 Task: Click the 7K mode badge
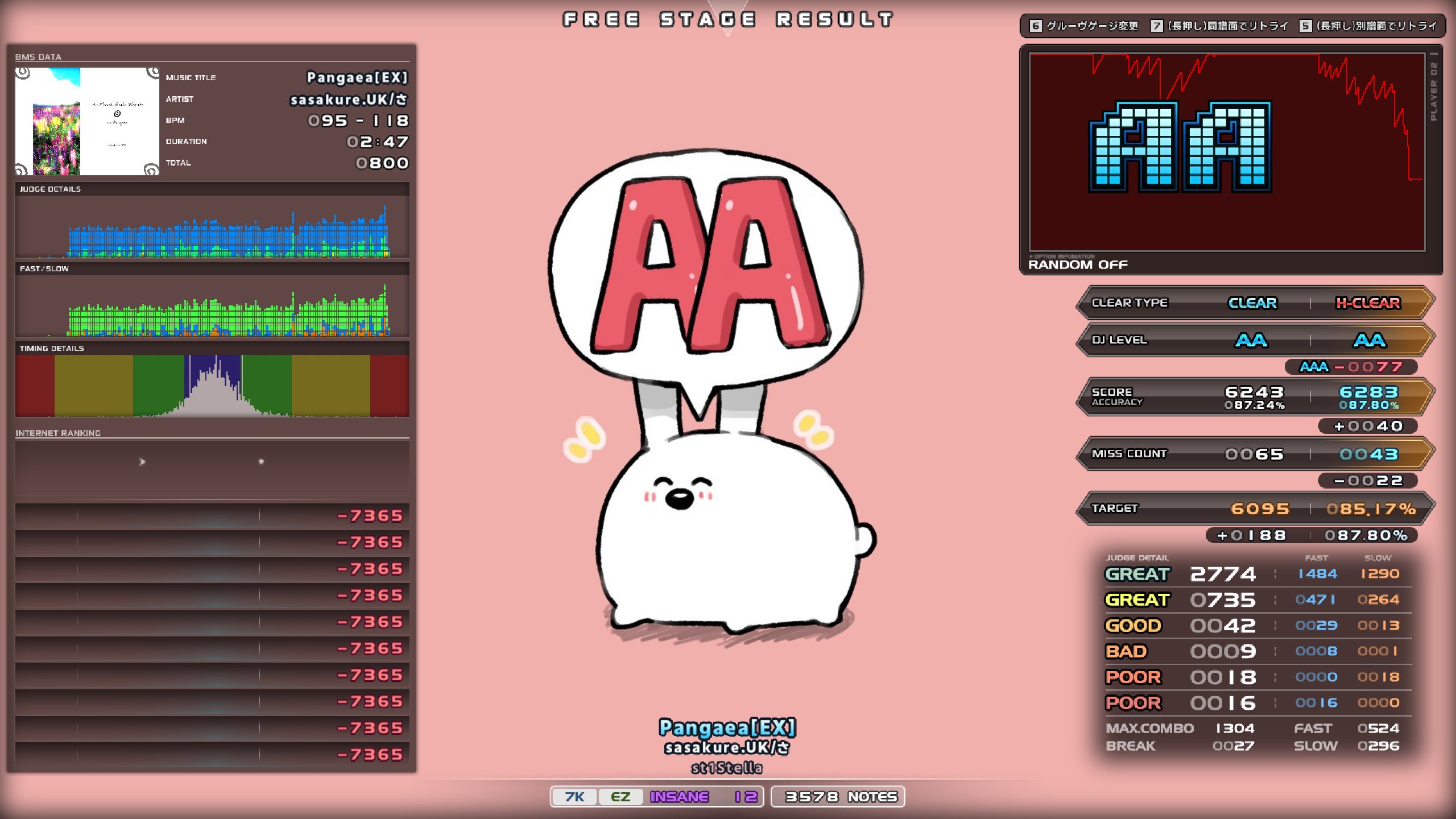pyautogui.click(x=574, y=797)
